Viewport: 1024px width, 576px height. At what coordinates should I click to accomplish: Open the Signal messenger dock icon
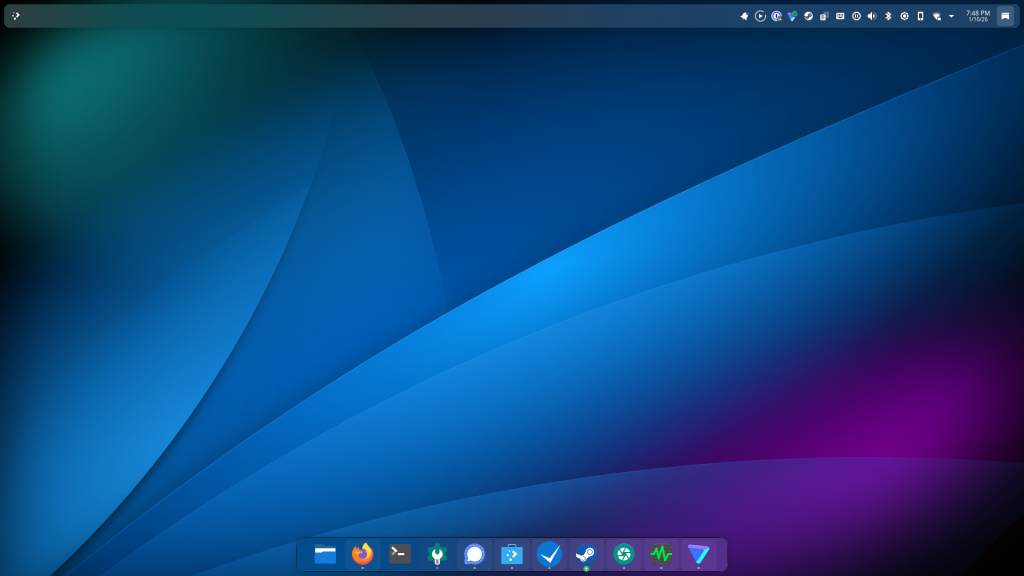coord(474,554)
